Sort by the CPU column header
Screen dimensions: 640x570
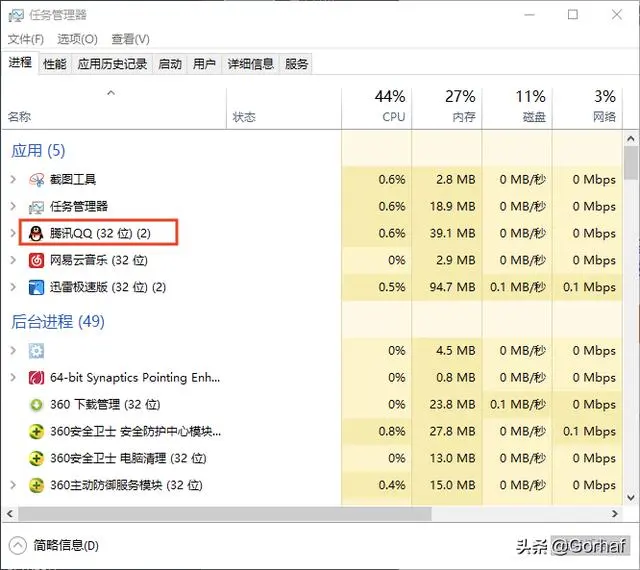point(376,108)
